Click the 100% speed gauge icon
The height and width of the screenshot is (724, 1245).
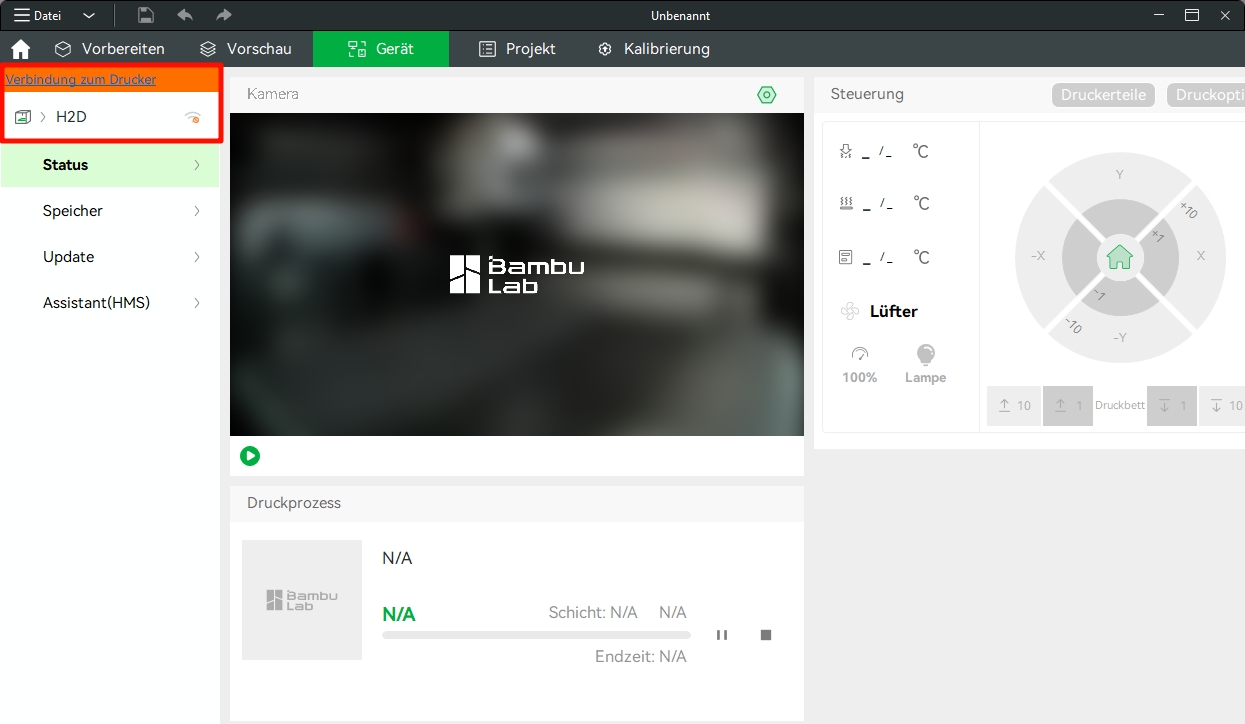click(x=860, y=354)
